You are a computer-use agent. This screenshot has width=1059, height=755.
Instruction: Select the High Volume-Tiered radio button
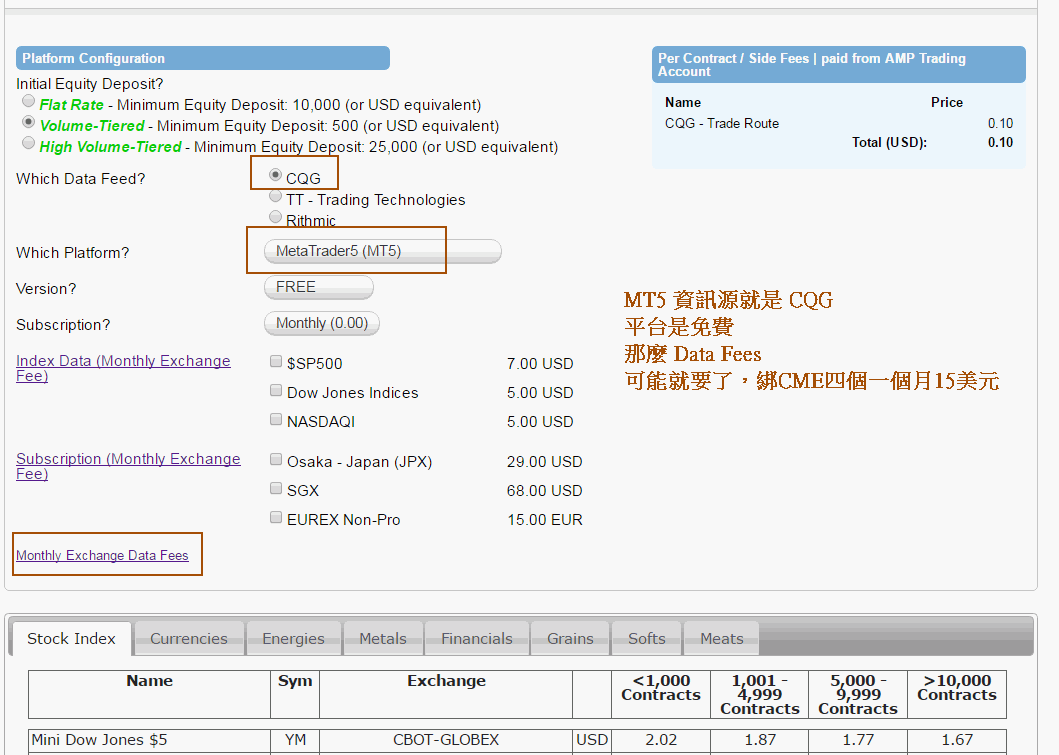tap(28, 142)
